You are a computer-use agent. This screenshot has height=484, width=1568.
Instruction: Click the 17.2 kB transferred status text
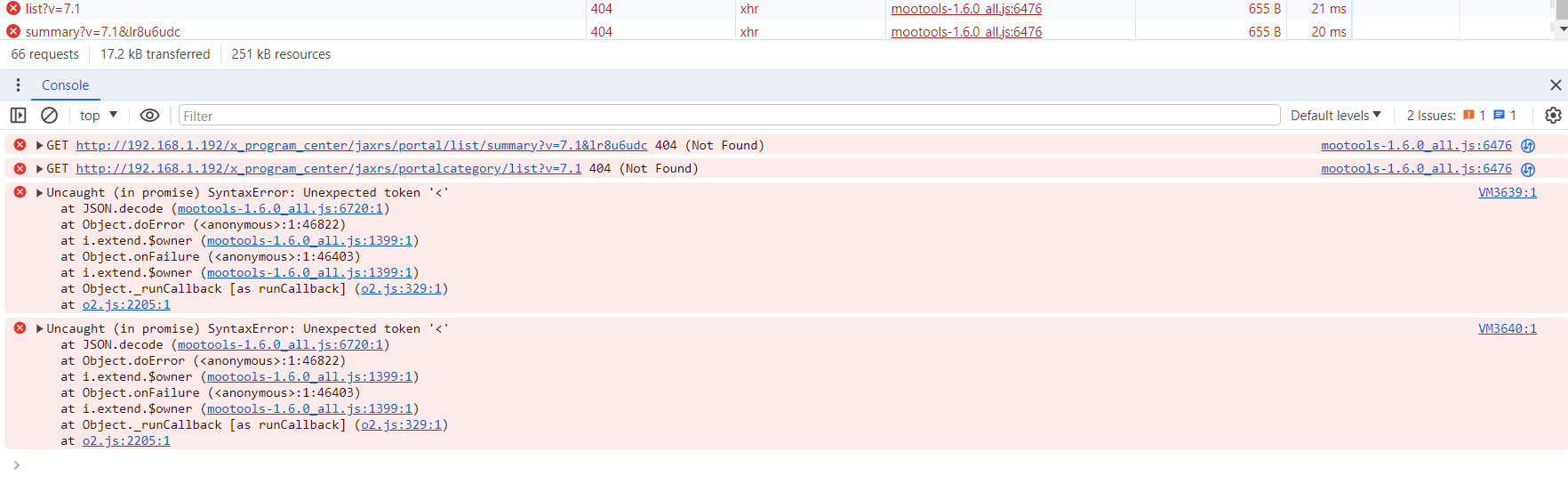tap(156, 54)
